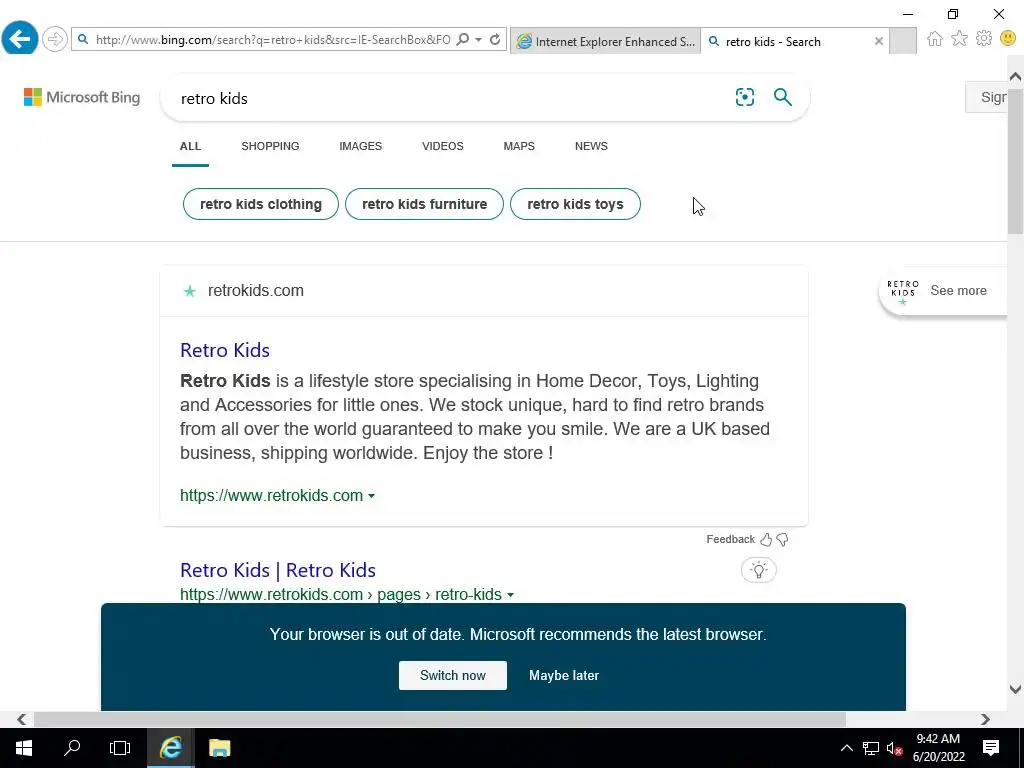The image size is (1024, 768).
Task: Click the network status tray icon
Action: pos(871,748)
